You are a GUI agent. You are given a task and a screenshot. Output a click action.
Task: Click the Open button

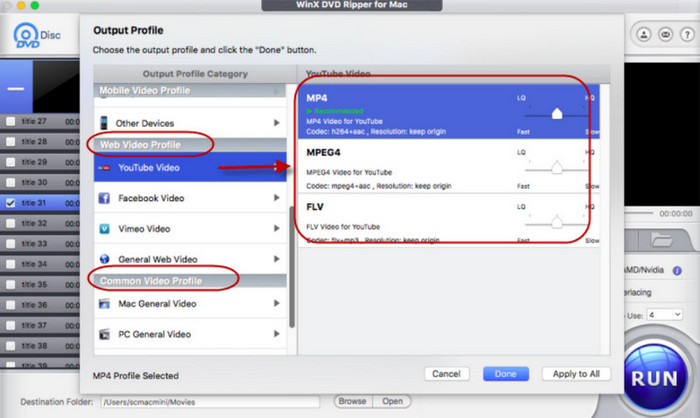pos(392,401)
